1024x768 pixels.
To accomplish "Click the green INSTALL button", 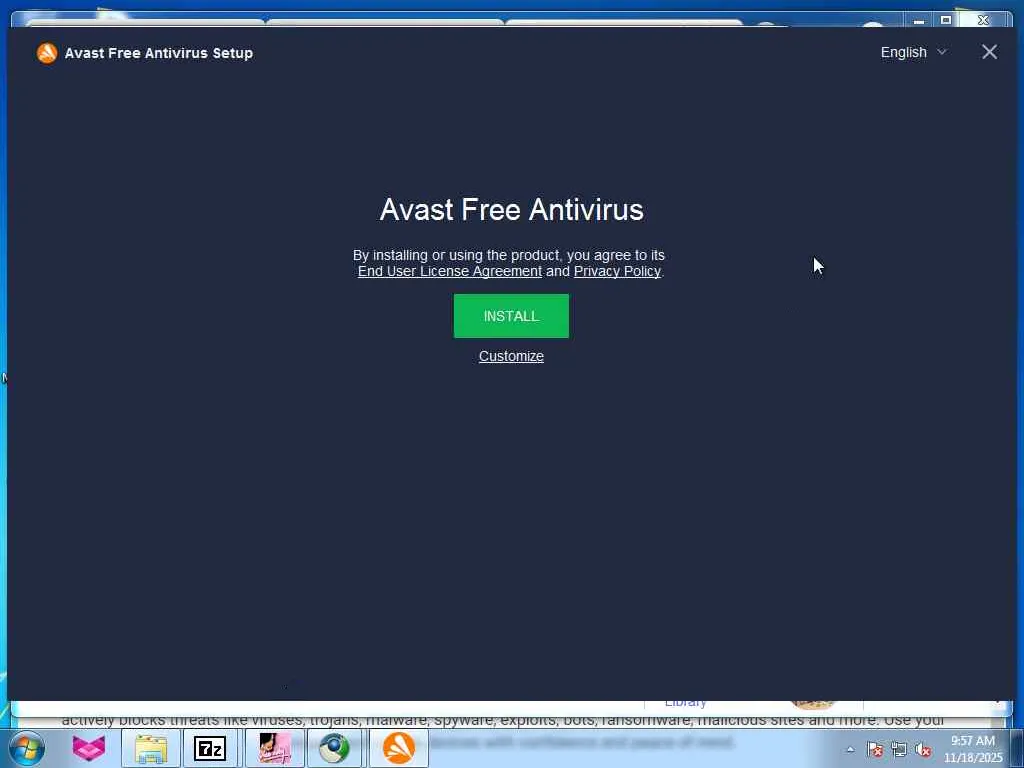I will [x=511, y=316].
